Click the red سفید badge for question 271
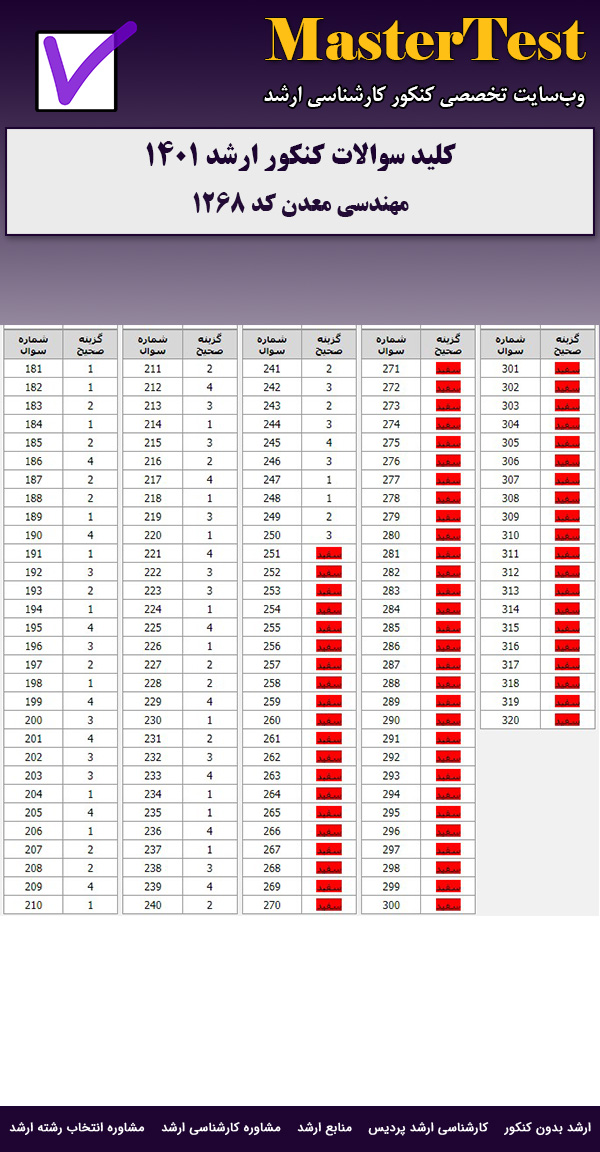600x1152 pixels. 448,369
